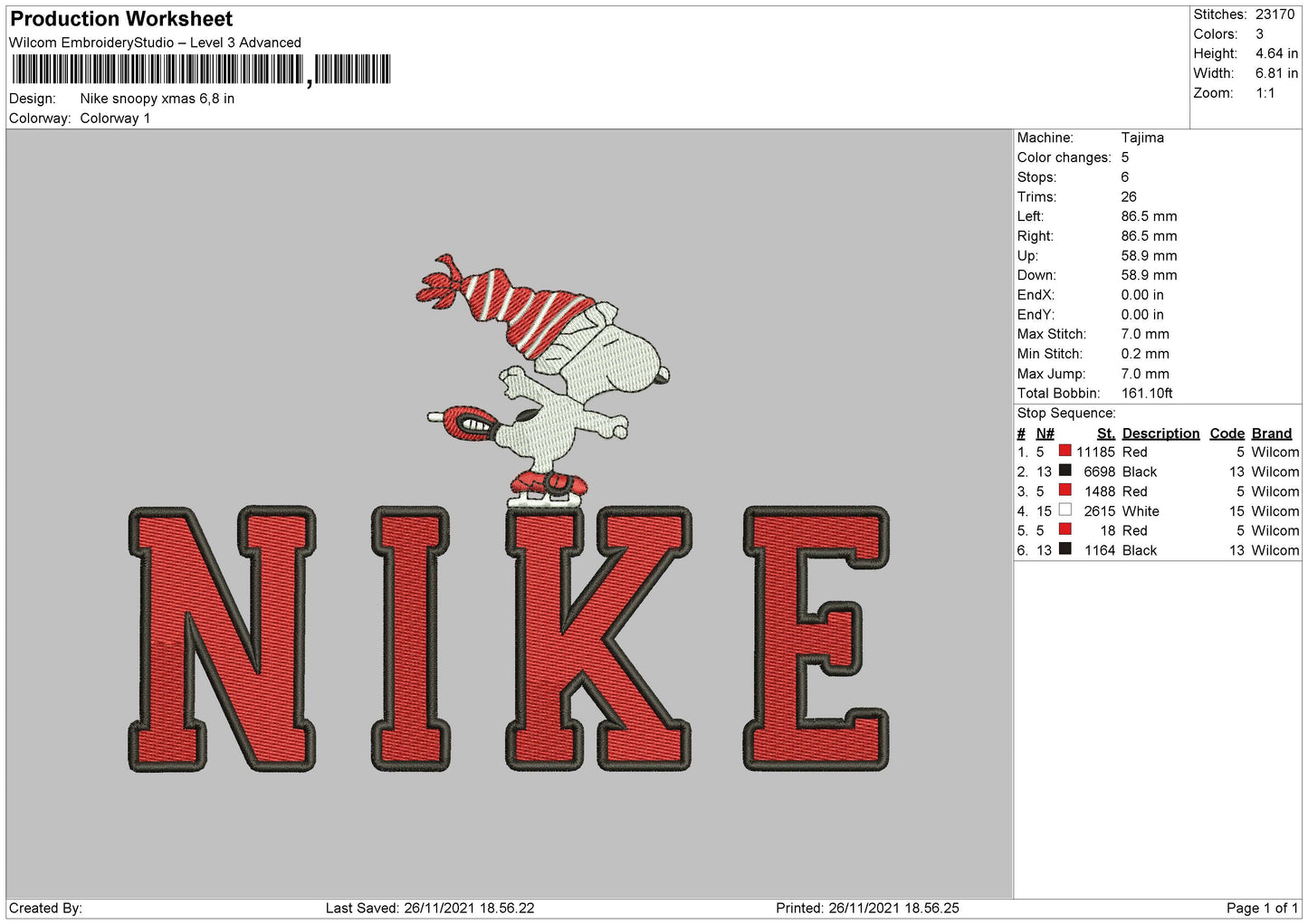Click the 'White' description in stop row 4
Image resolution: width=1308 pixels, height=924 pixels.
(1141, 511)
